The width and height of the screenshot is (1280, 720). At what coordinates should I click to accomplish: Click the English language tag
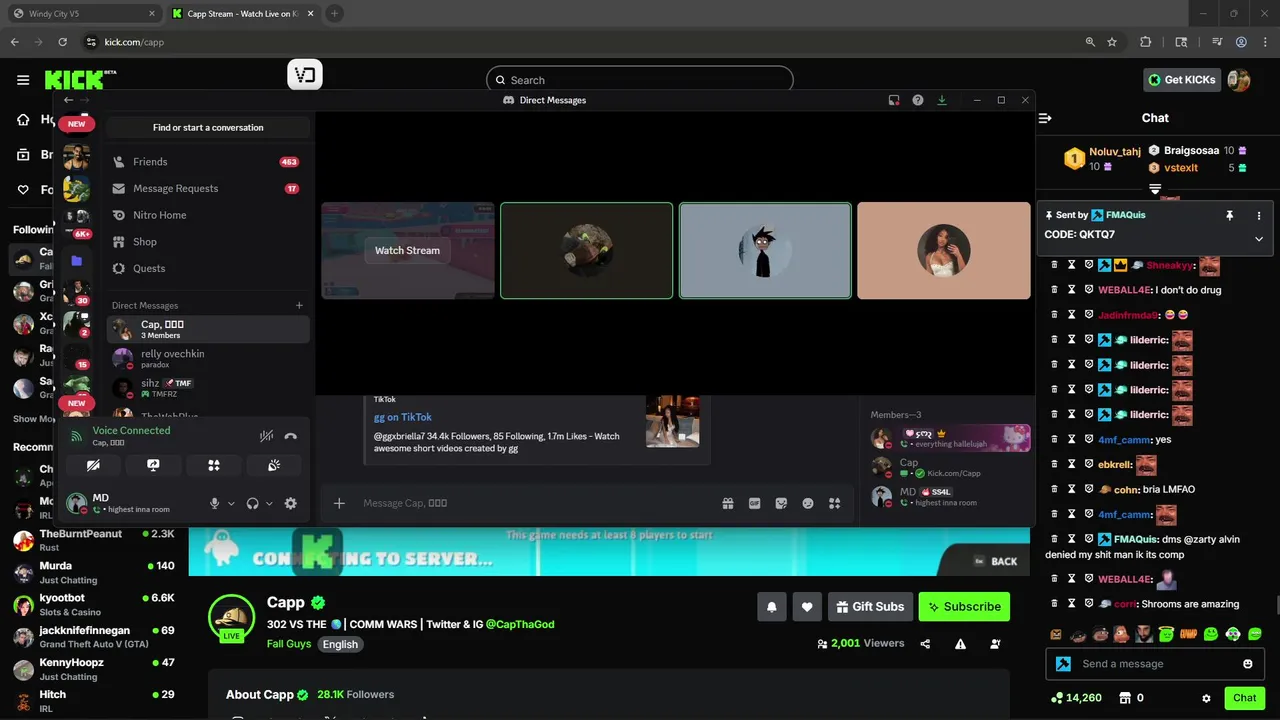pos(340,644)
